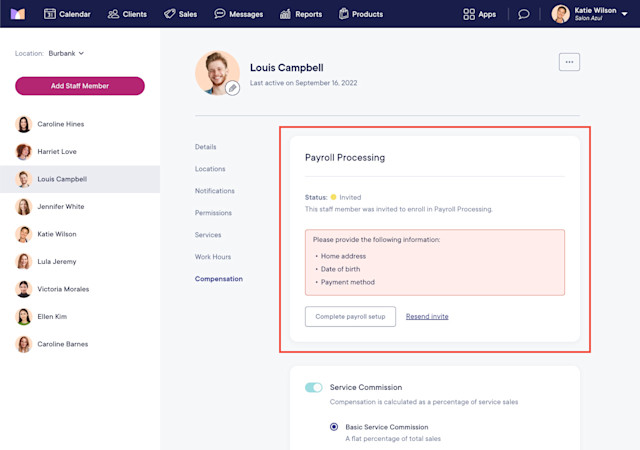
Task: Switch to the Permissions tab
Action: (x=213, y=213)
